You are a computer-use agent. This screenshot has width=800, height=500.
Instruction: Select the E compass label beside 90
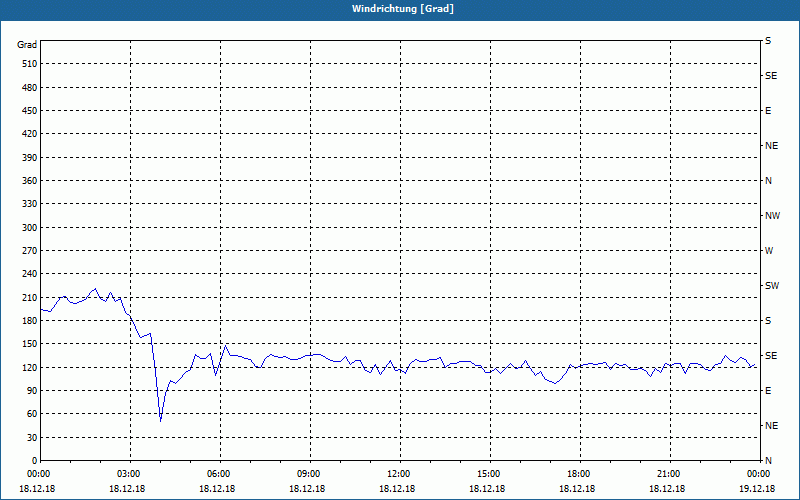[768, 391]
